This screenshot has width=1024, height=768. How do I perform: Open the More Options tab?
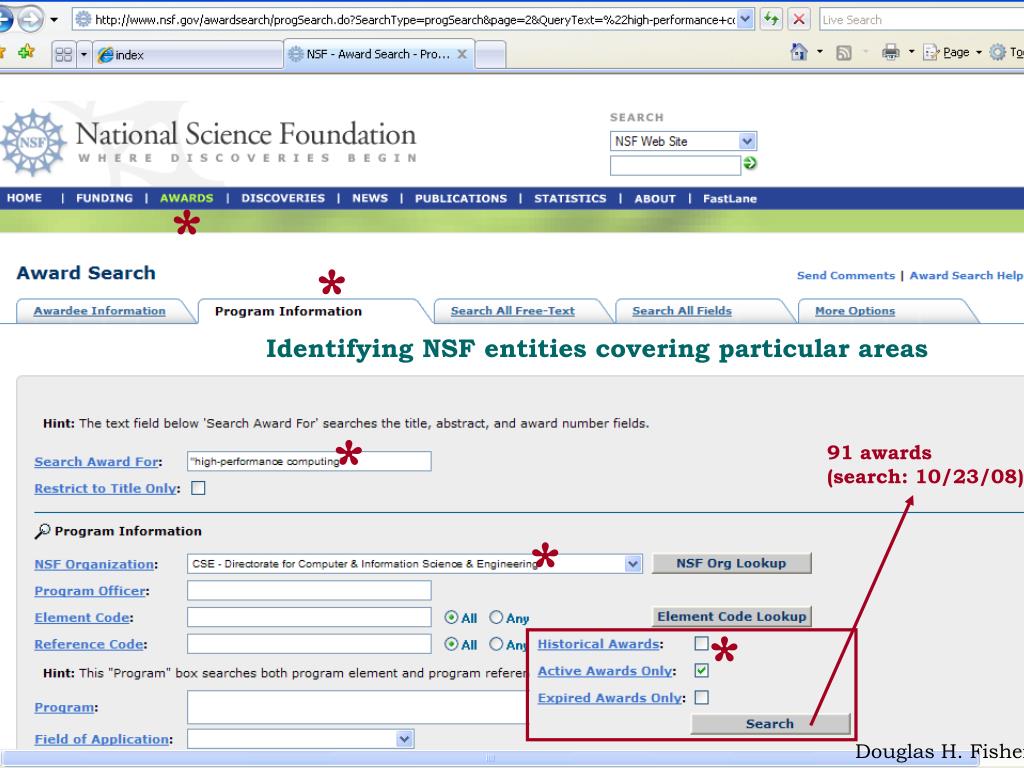click(855, 311)
